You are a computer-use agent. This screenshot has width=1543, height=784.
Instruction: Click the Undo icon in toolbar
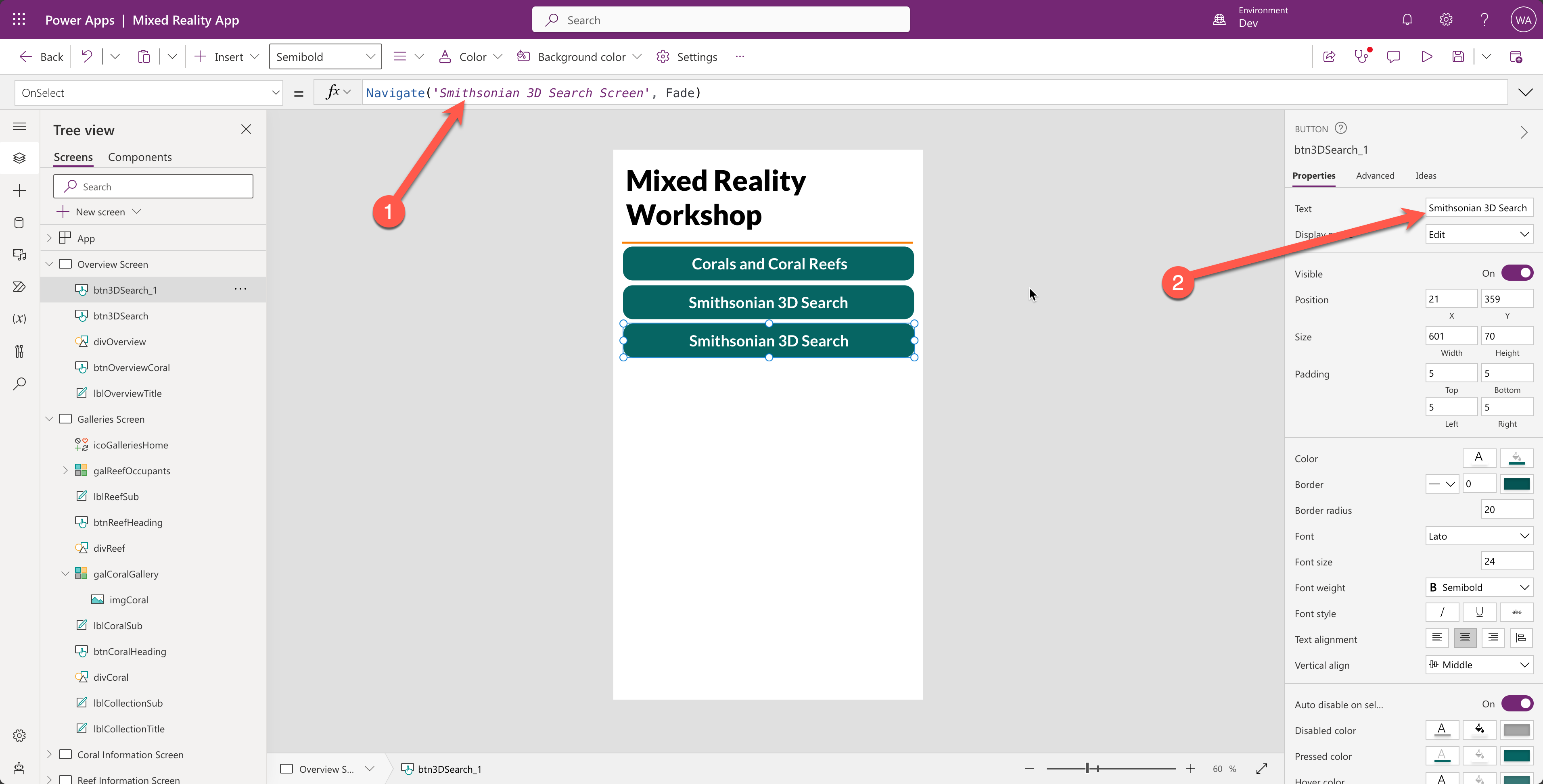click(x=87, y=57)
